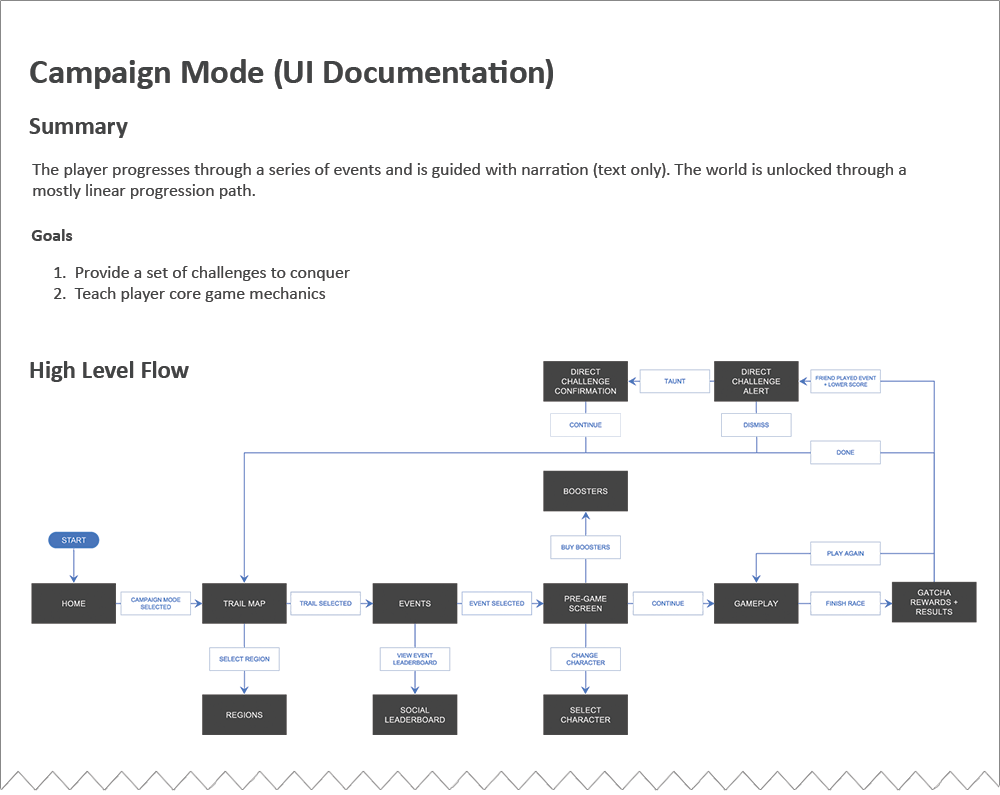Click the summary paragraph about player progression
The height and width of the screenshot is (795, 1000).
(469, 180)
